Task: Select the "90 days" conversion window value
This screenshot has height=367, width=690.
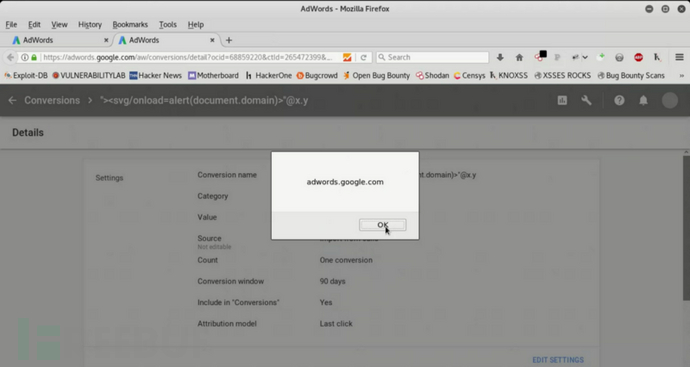Action: [332, 281]
